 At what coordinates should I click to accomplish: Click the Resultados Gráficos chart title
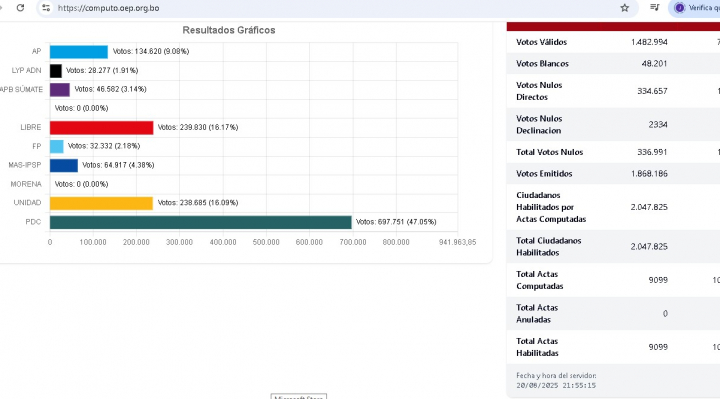tap(229, 30)
